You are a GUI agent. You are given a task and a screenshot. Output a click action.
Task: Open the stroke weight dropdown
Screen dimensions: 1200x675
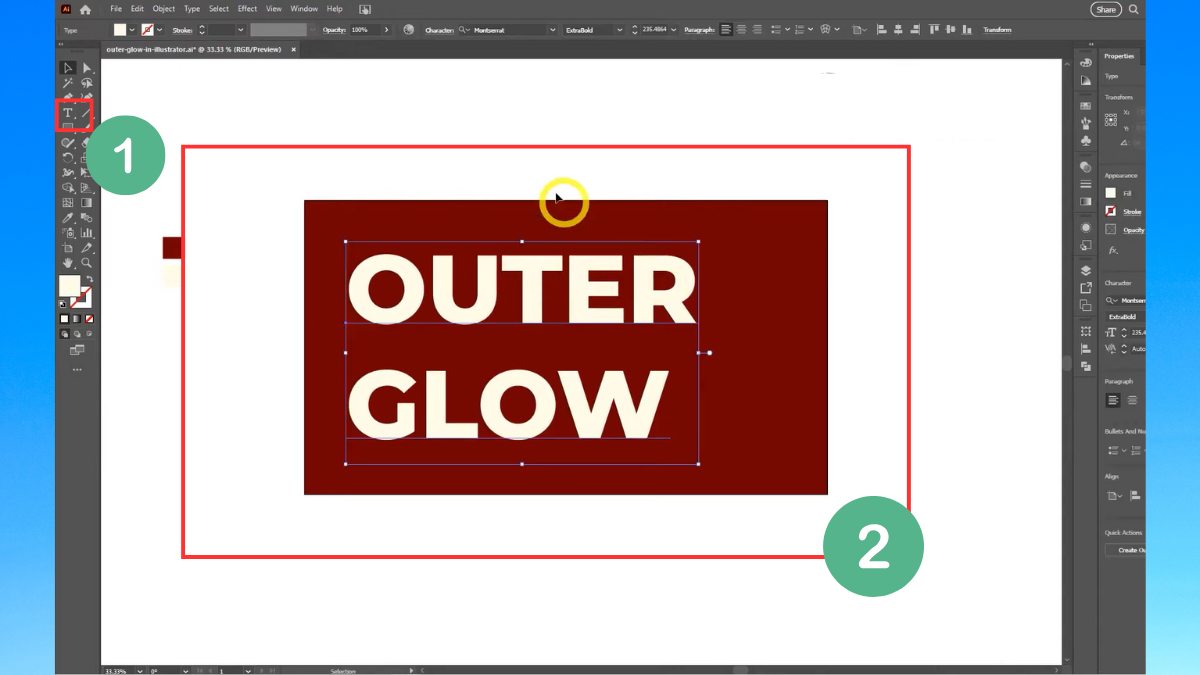point(241,30)
